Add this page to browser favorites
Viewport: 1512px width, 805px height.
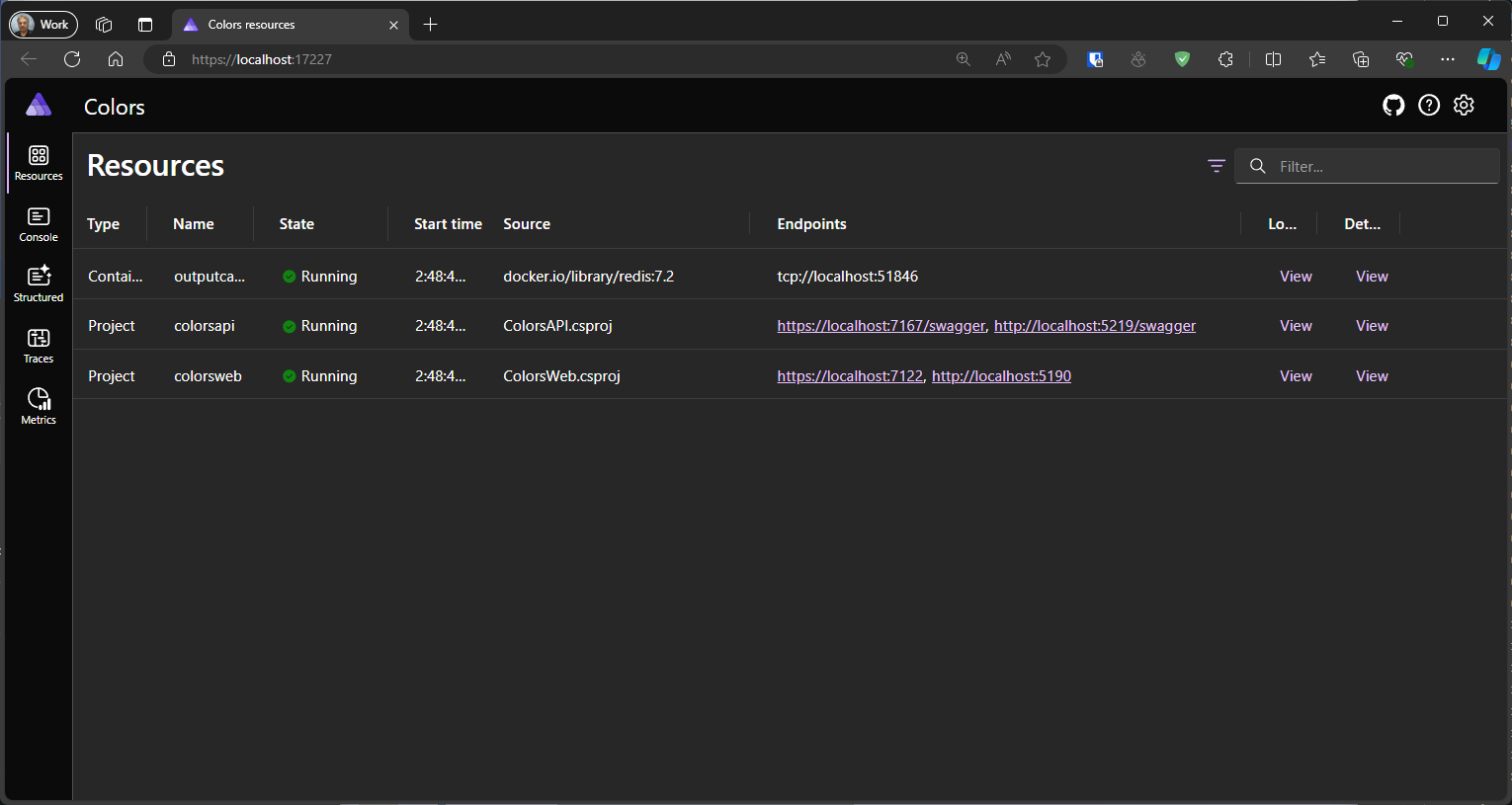coord(1043,59)
